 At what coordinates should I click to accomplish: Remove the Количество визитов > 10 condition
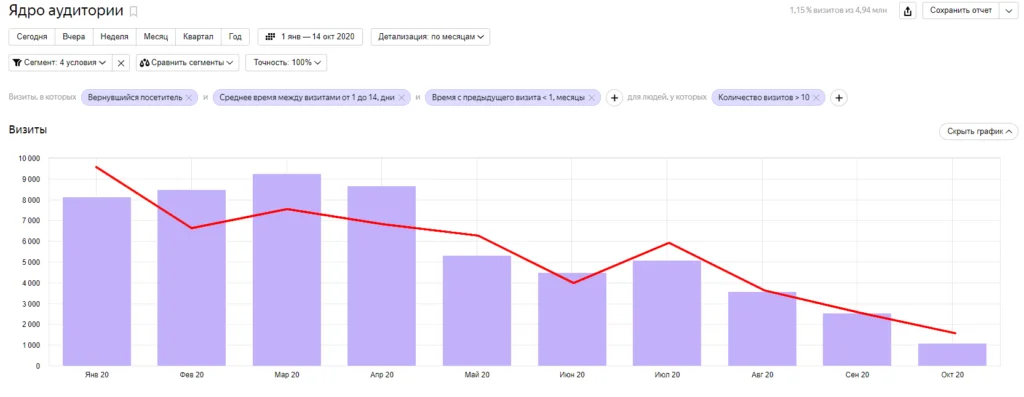point(816,98)
